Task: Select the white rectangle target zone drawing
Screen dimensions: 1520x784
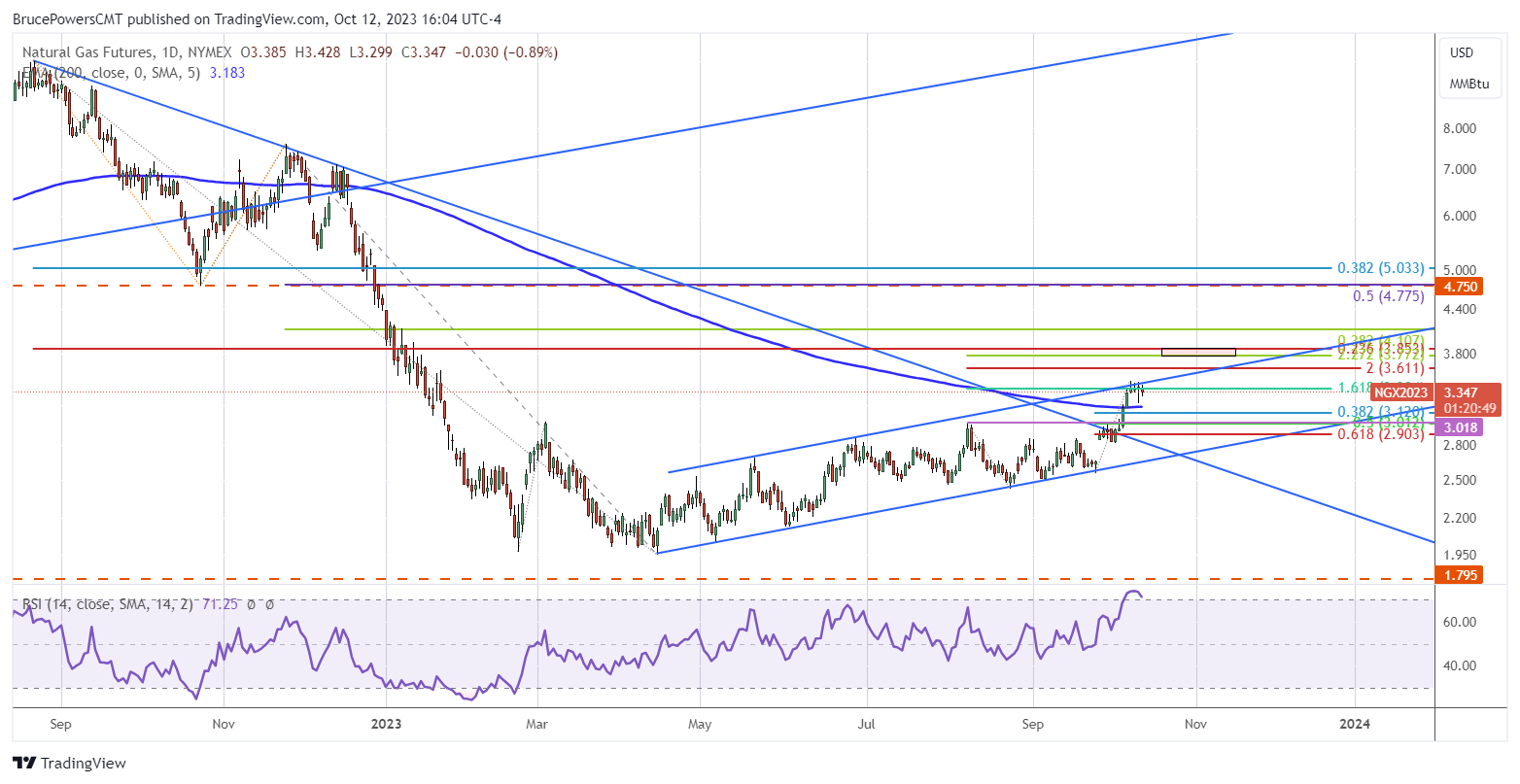Action: click(1198, 352)
